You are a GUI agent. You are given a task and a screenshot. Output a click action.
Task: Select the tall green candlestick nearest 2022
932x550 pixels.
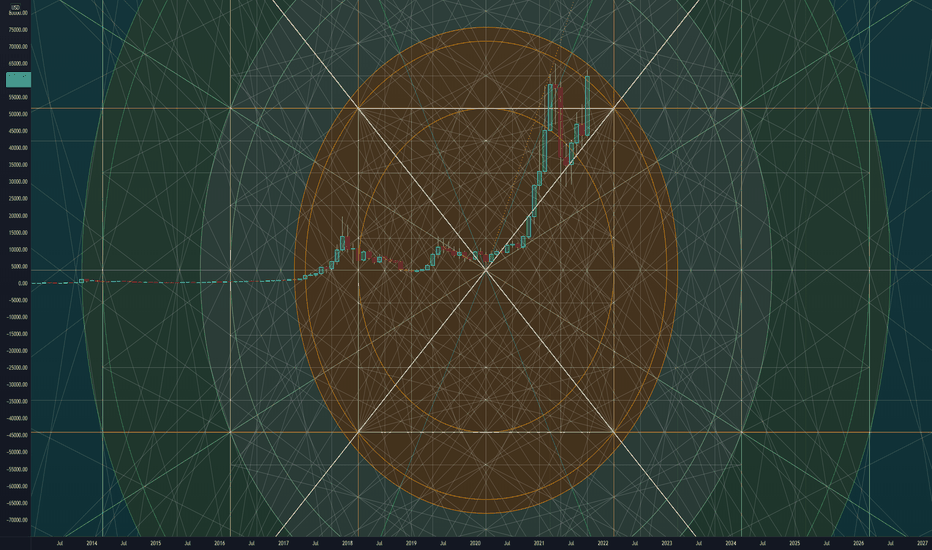(587, 106)
